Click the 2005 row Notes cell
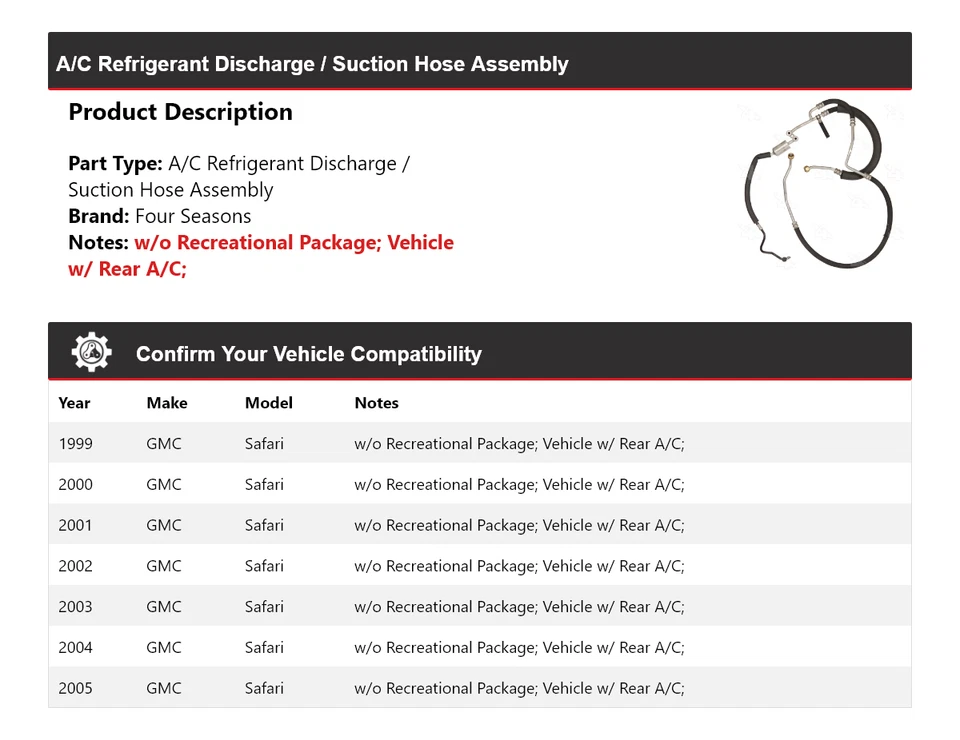 (x=519, y=689)
